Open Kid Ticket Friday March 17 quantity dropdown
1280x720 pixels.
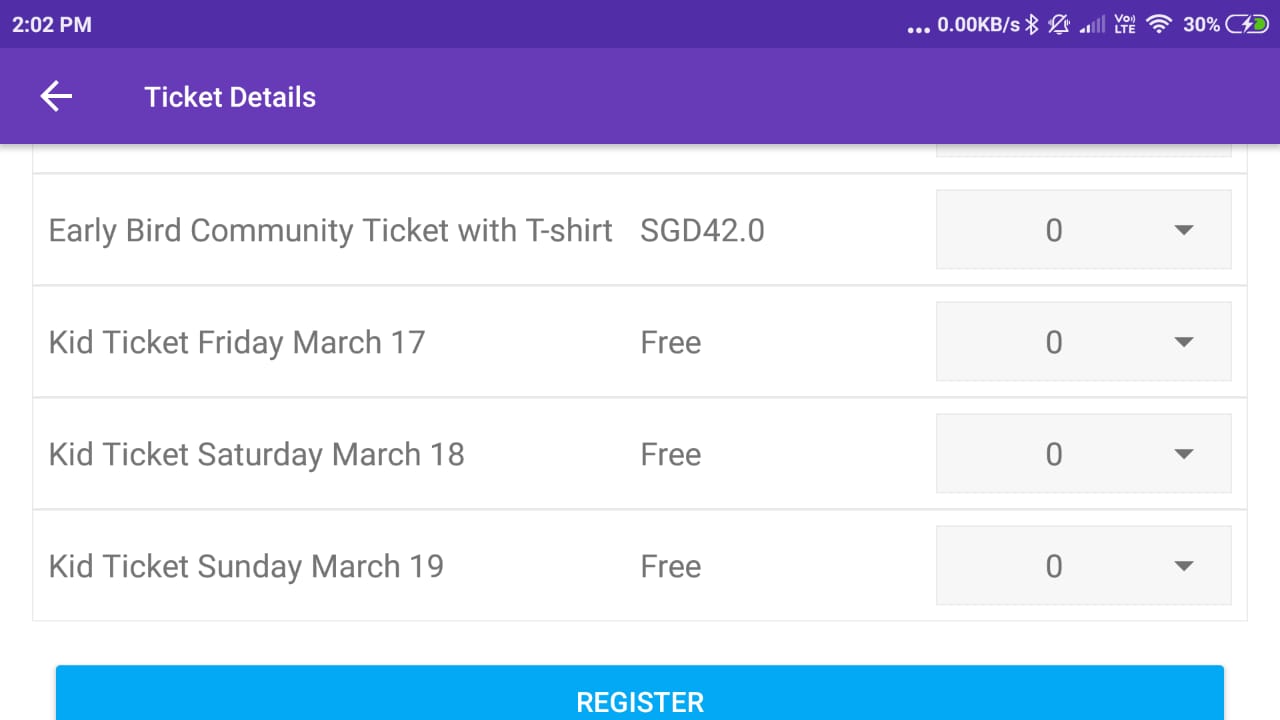(x=1083, y=342)
